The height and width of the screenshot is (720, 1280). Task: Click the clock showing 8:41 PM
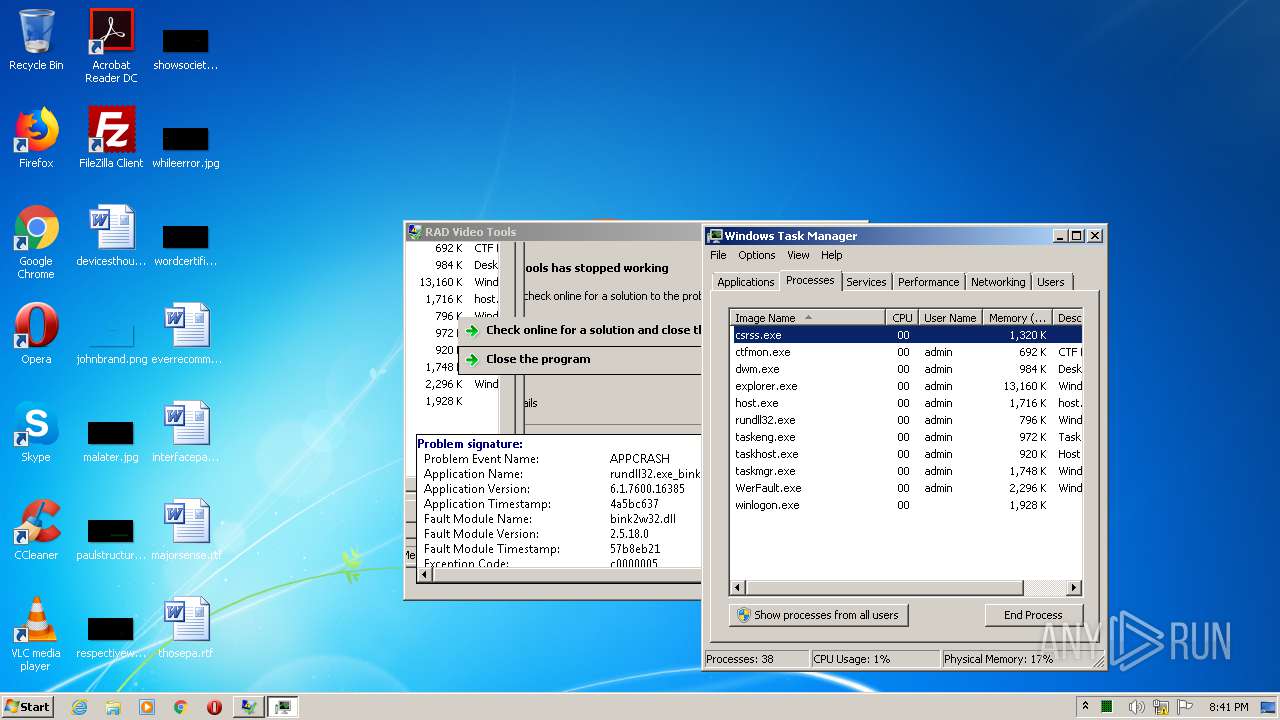1228,707
